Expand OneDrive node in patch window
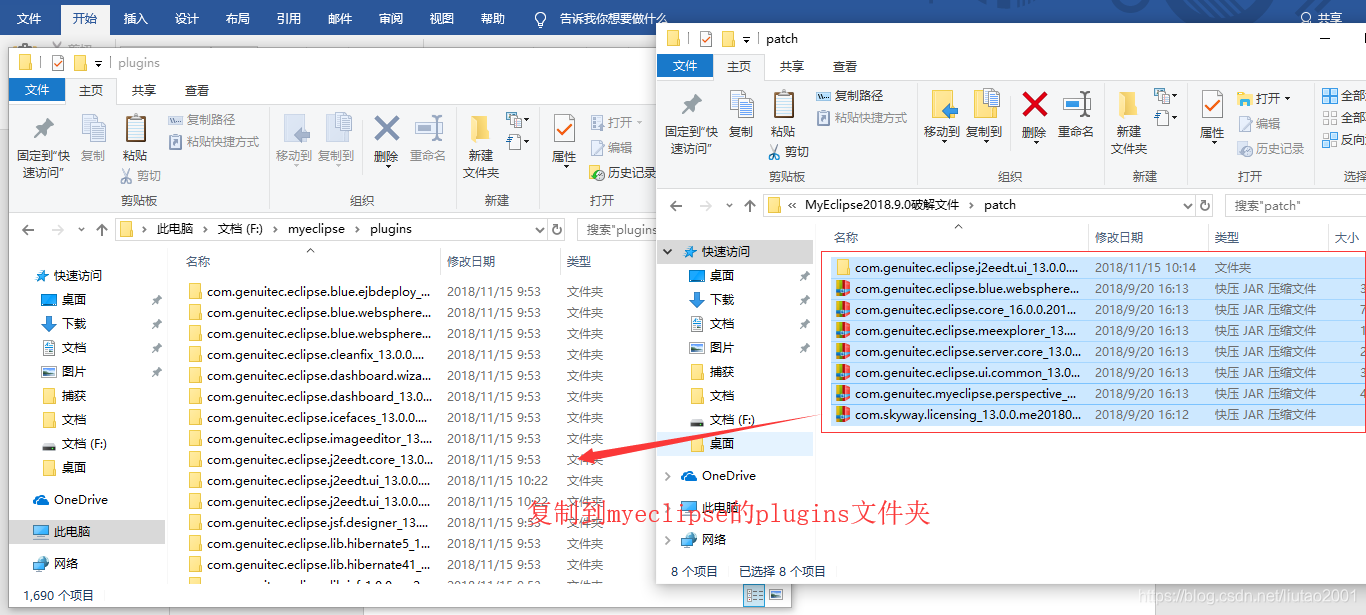Image resolution: width=1366 pixels, height=615 pixels. coord(668,476)
